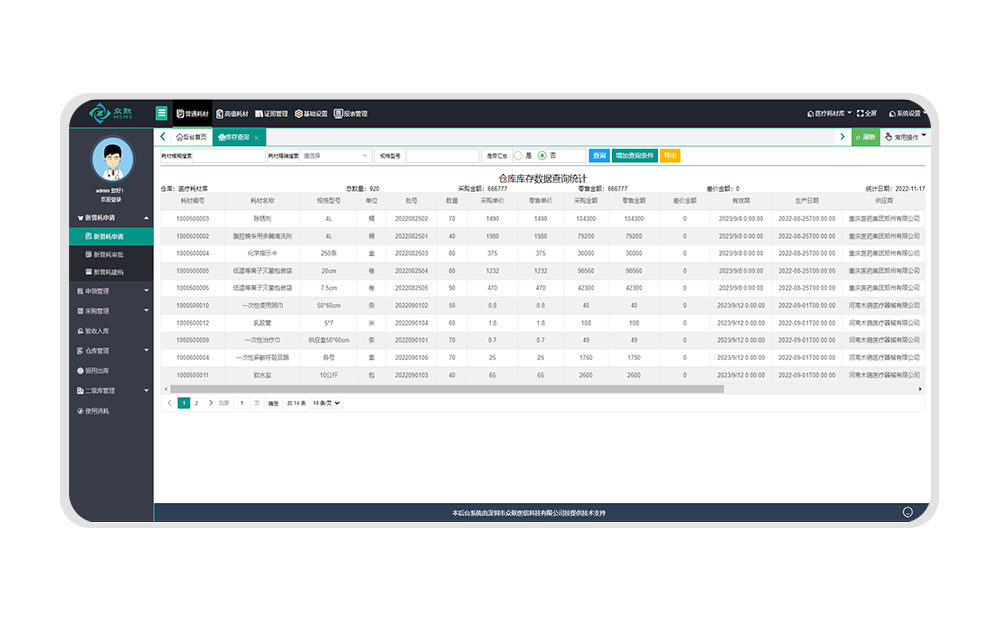Switch to the 后台首页 tab

[191, 137]
